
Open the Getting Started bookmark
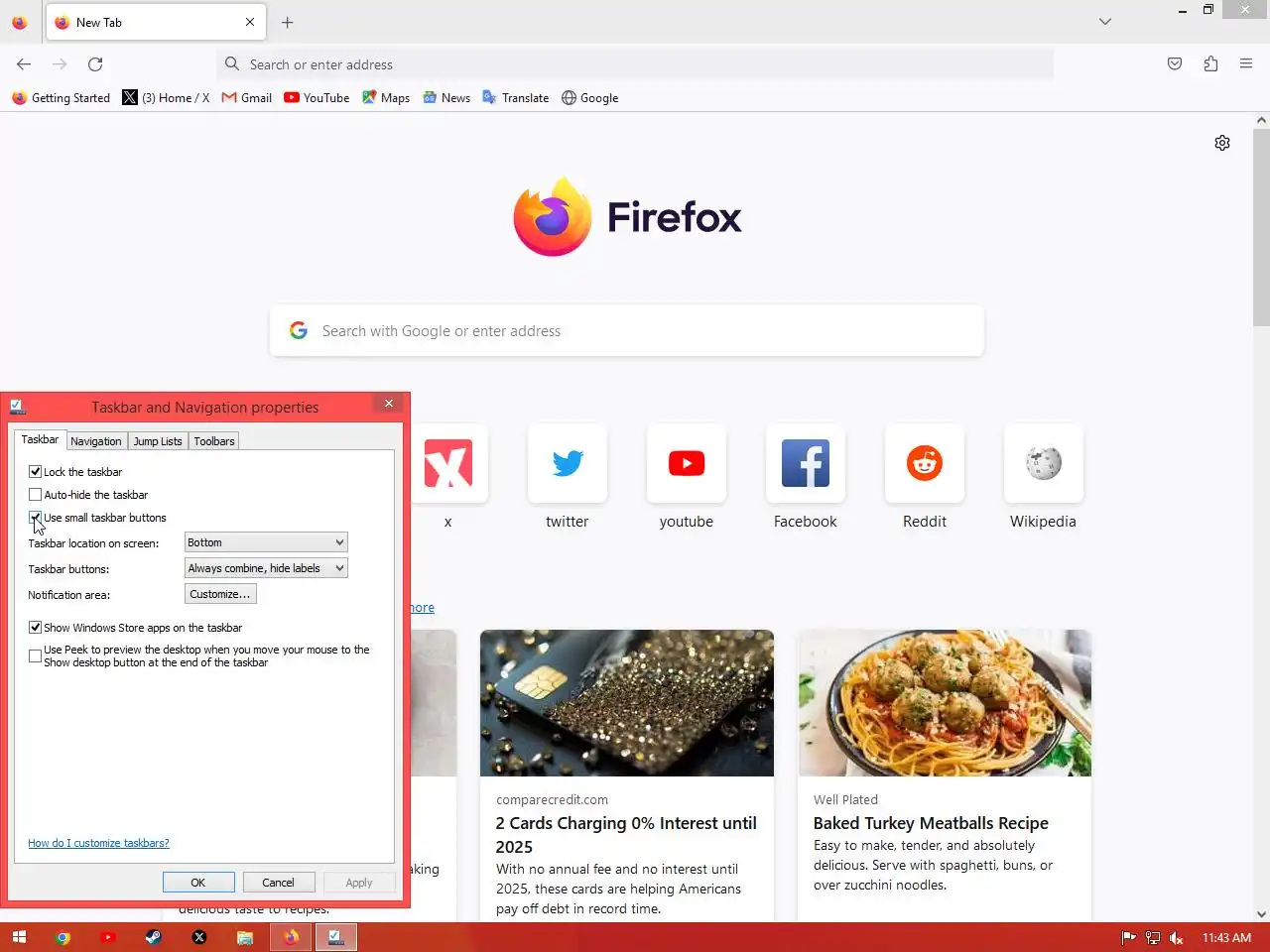click(x=61, y=98)
